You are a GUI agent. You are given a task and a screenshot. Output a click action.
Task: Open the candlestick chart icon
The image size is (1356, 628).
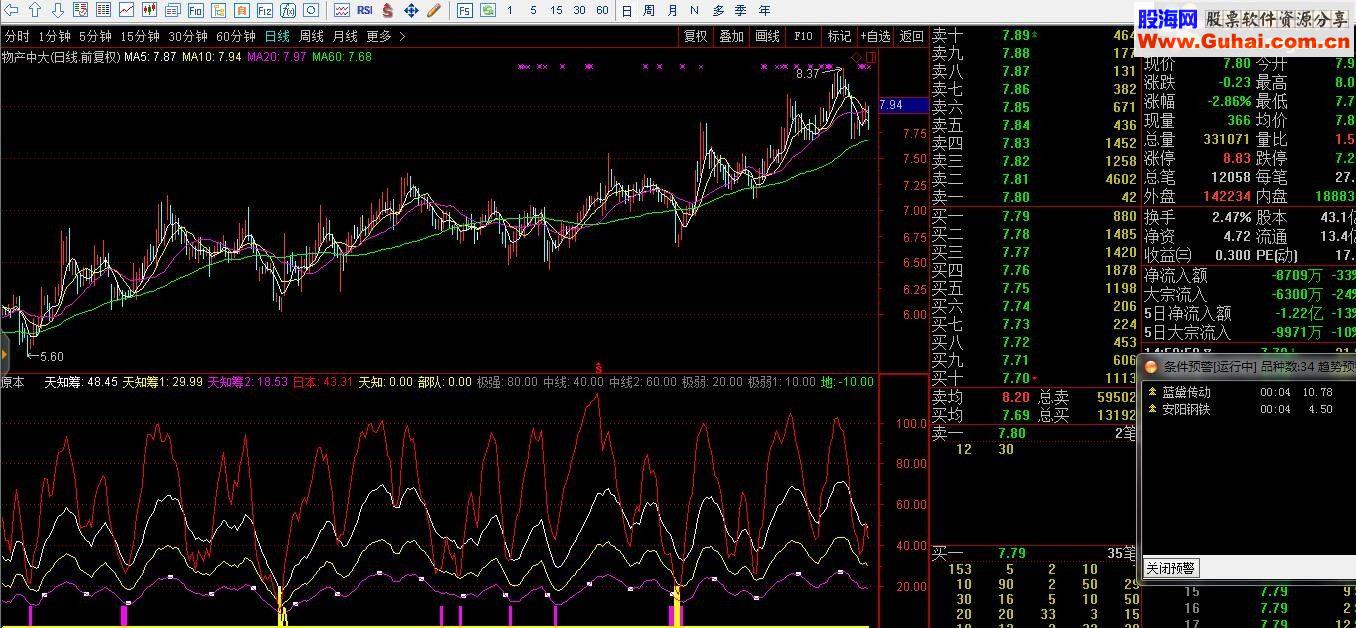coord(149,10)
